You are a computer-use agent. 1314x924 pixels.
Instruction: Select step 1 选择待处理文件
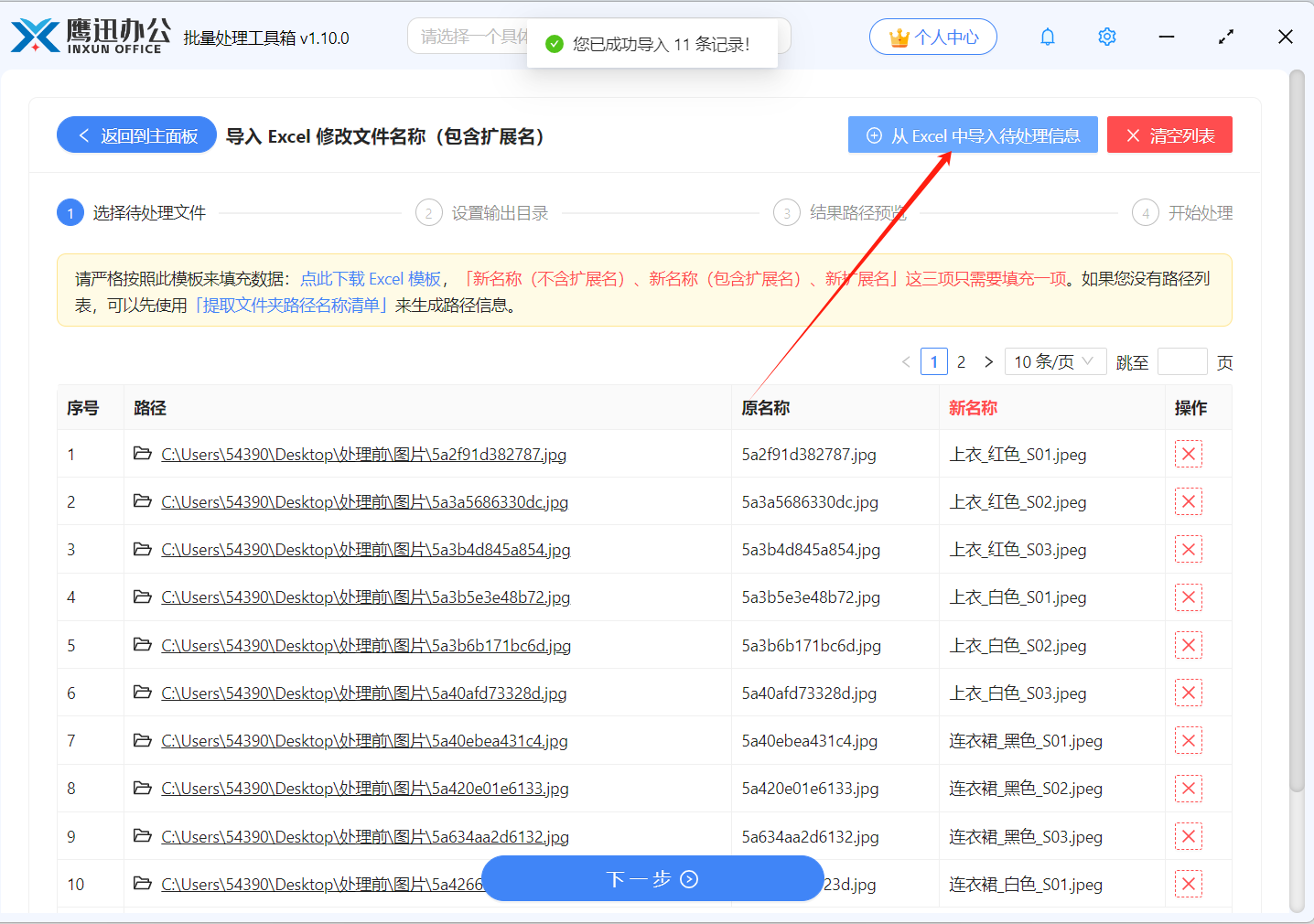click(x=132, y=213)
